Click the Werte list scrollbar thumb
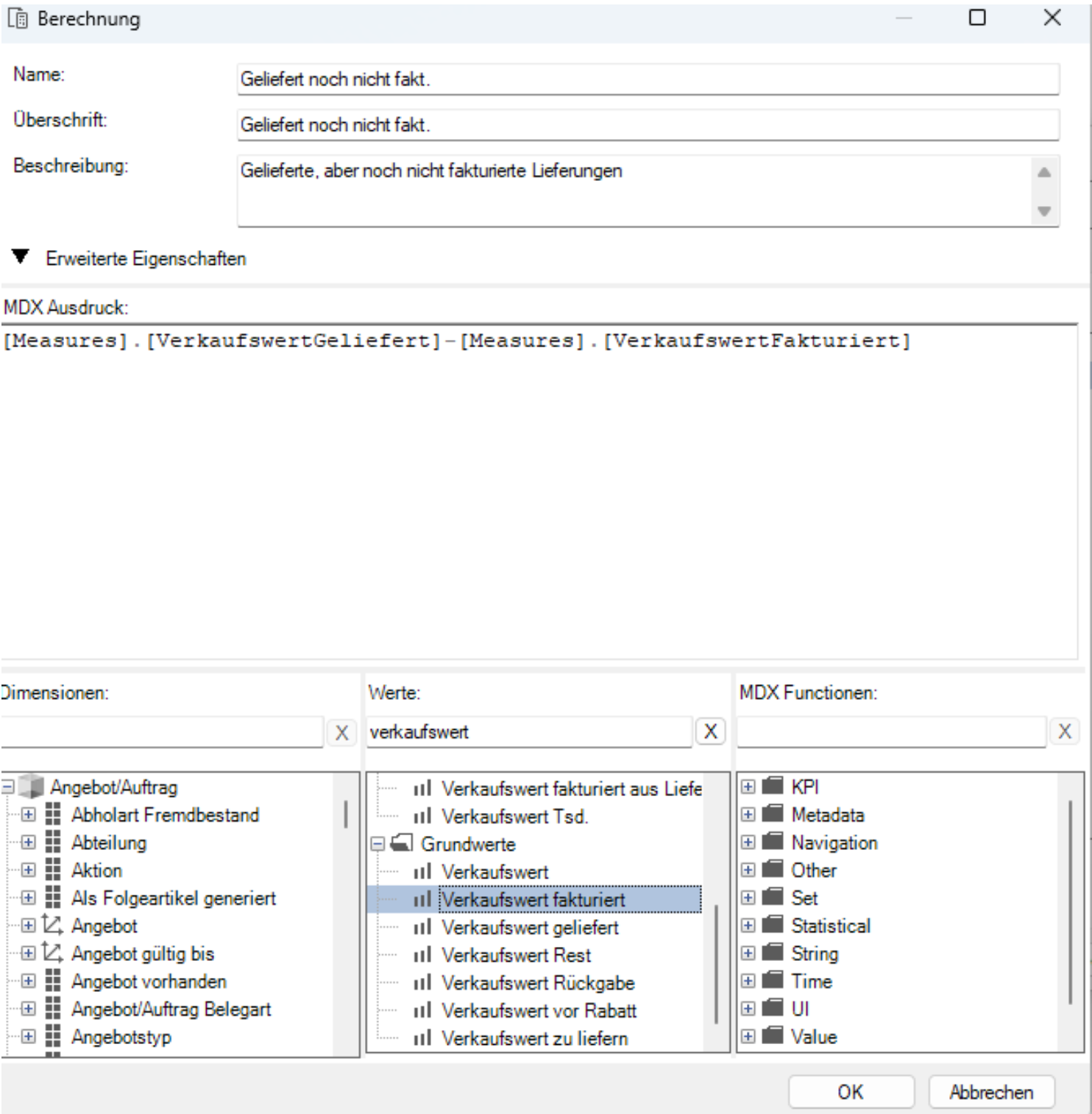The image size is (1092, 1114). point(715,964)
